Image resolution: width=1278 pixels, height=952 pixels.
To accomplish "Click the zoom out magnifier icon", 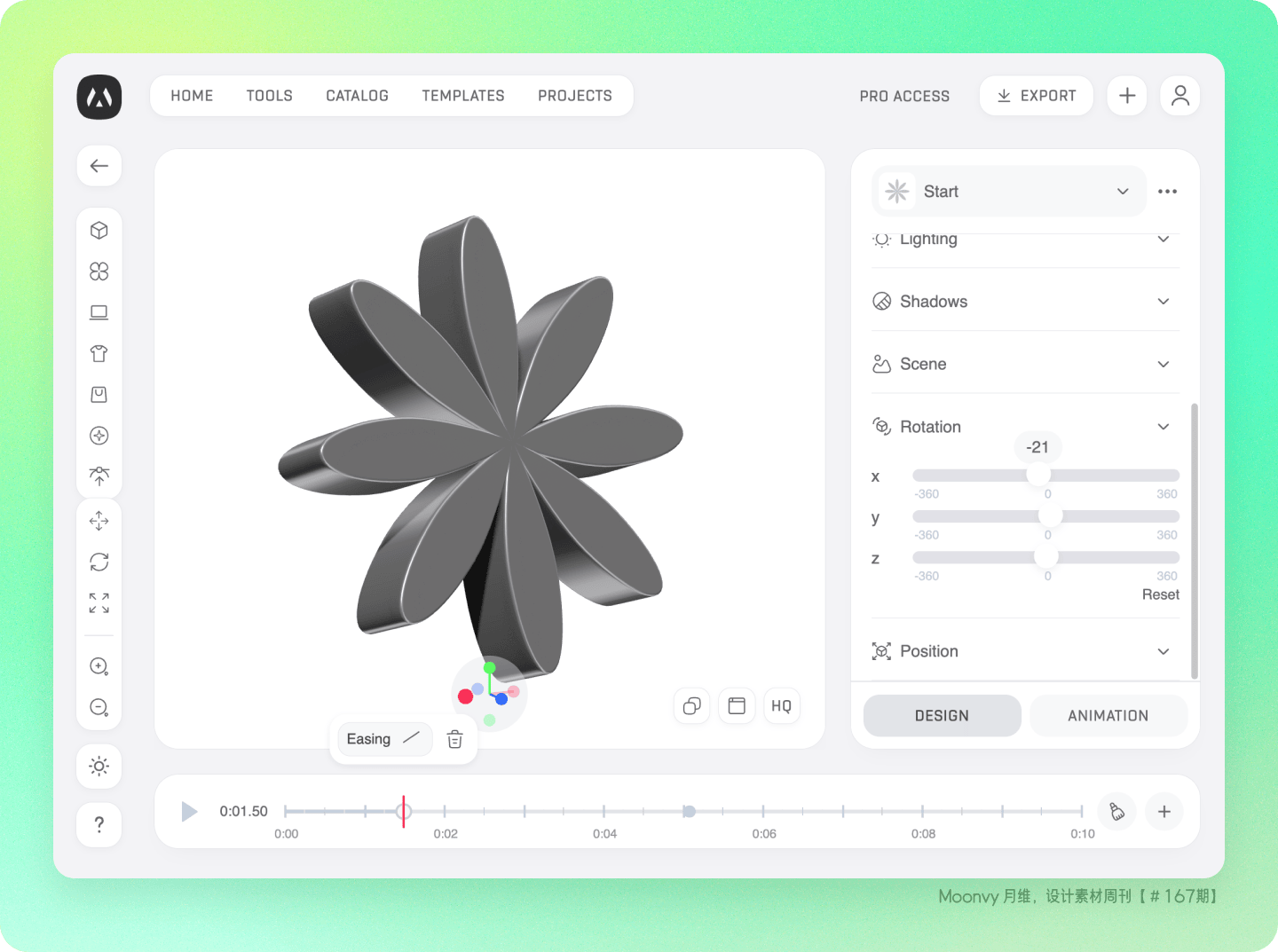I will (99, 707).
